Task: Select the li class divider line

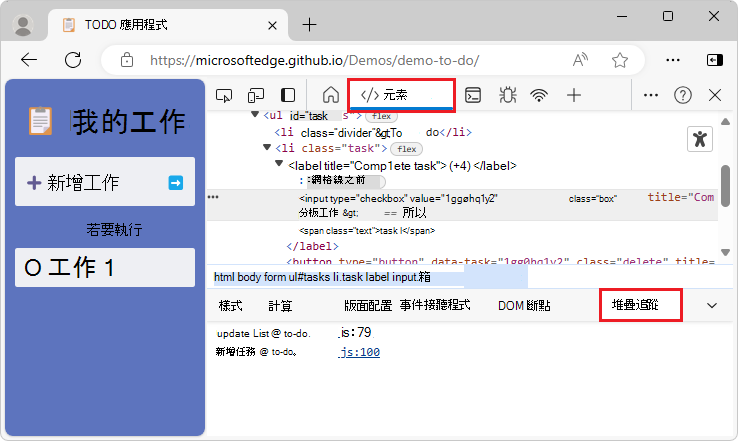Action: [373, 132]
